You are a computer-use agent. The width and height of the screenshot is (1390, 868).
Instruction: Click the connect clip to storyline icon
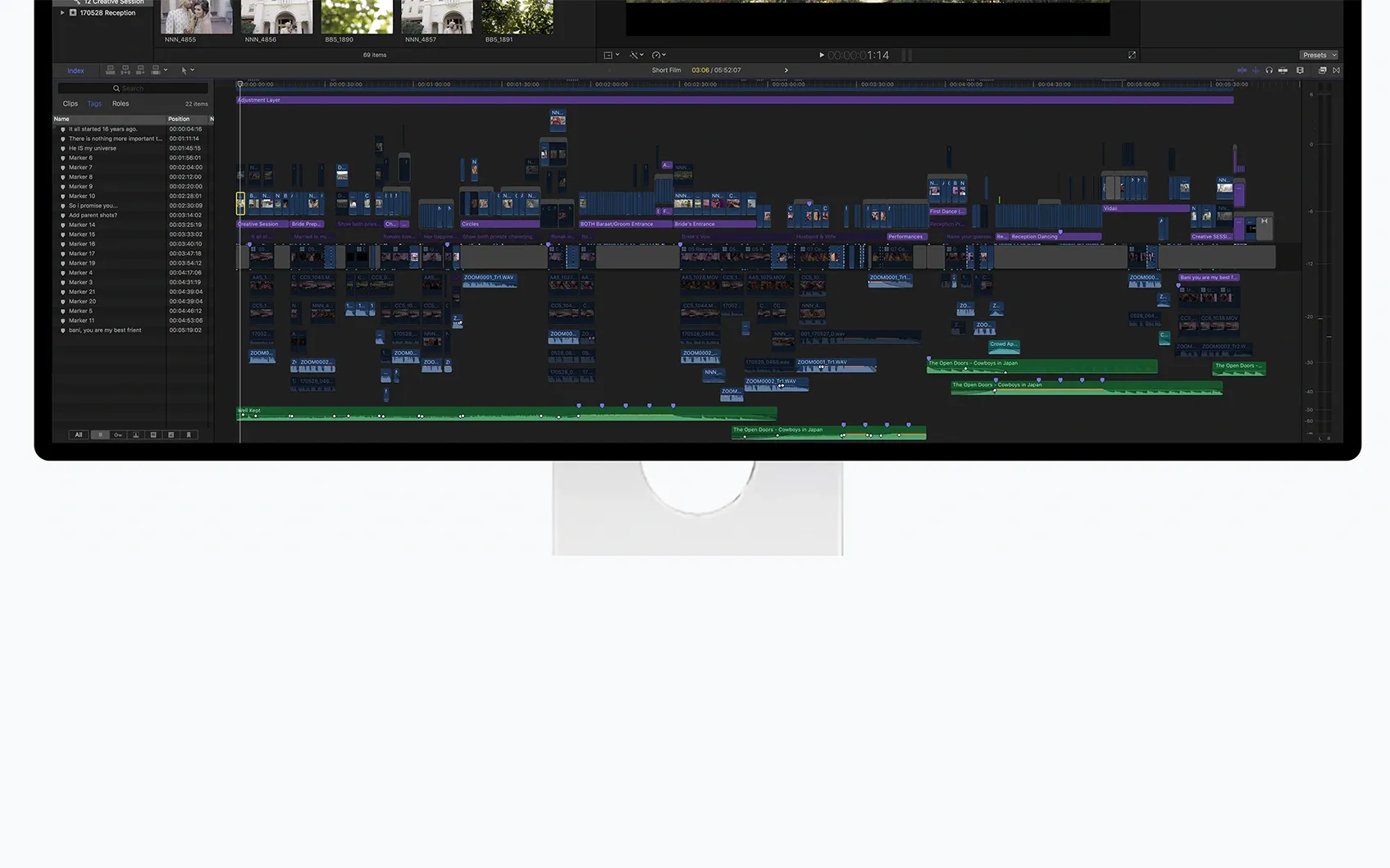(x=111, y=70)
